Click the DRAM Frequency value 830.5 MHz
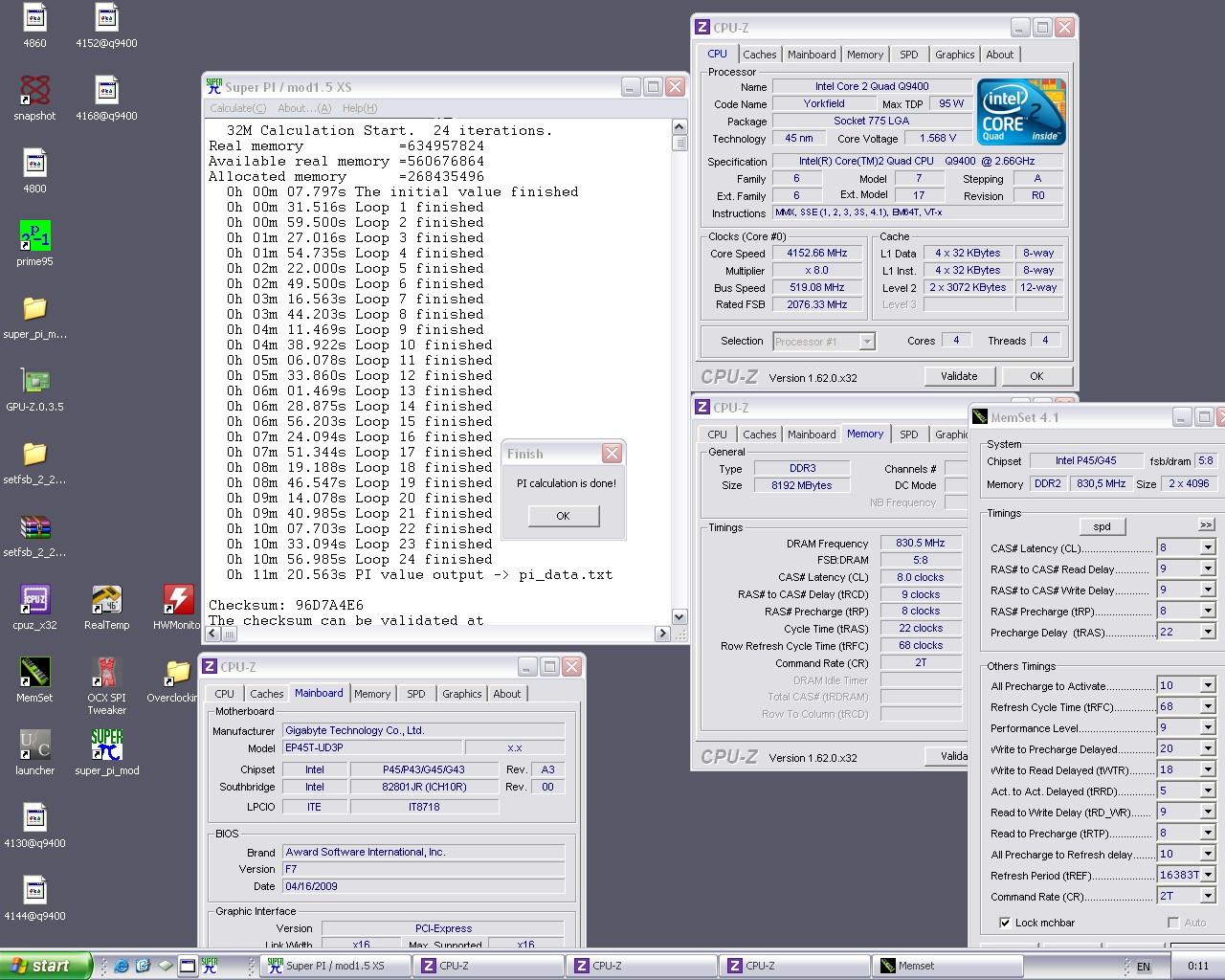1225x980 pixels. (x=921, y=543)
